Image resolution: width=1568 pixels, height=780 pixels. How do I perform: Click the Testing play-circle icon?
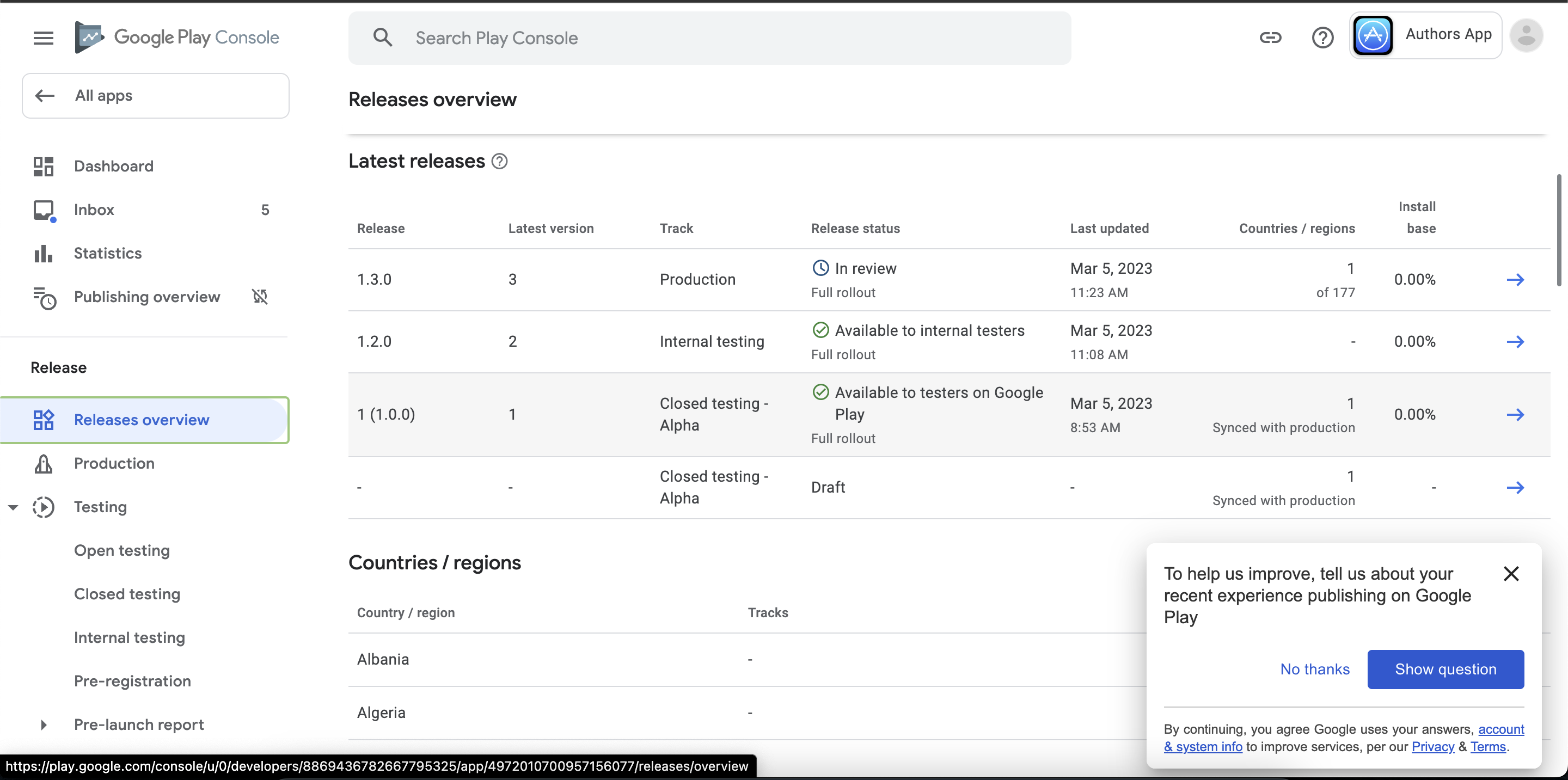[x=43, y=507]
